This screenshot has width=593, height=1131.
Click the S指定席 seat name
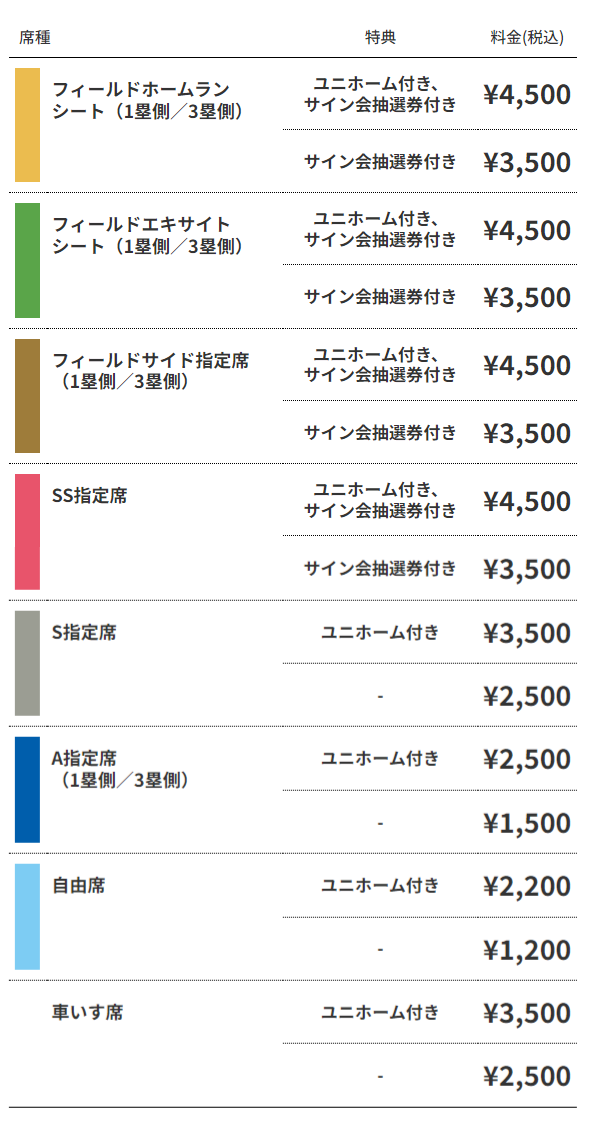click(x=84, y=633)
